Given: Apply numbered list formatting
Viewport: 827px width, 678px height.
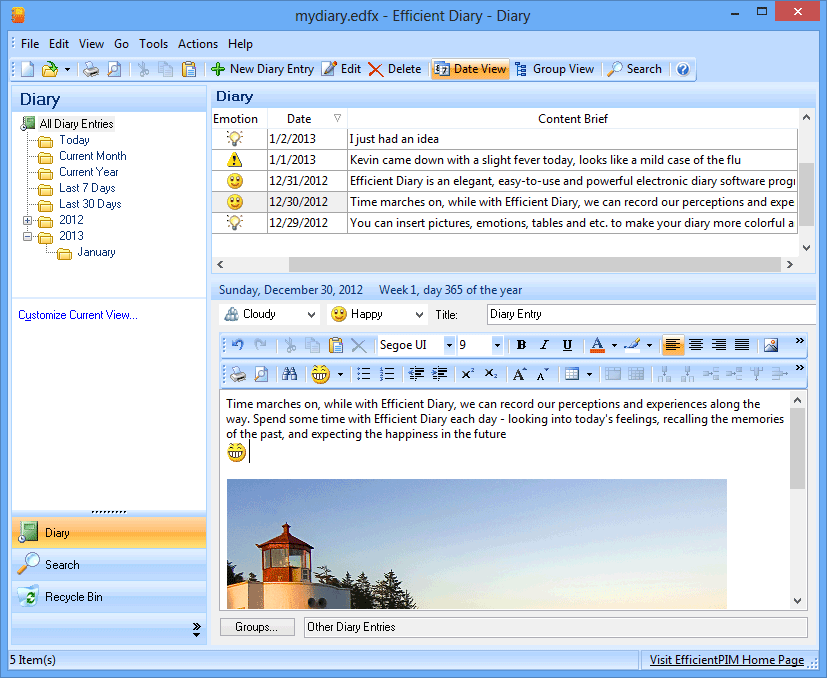Looking at the screenshot, I should click(387, 374).
